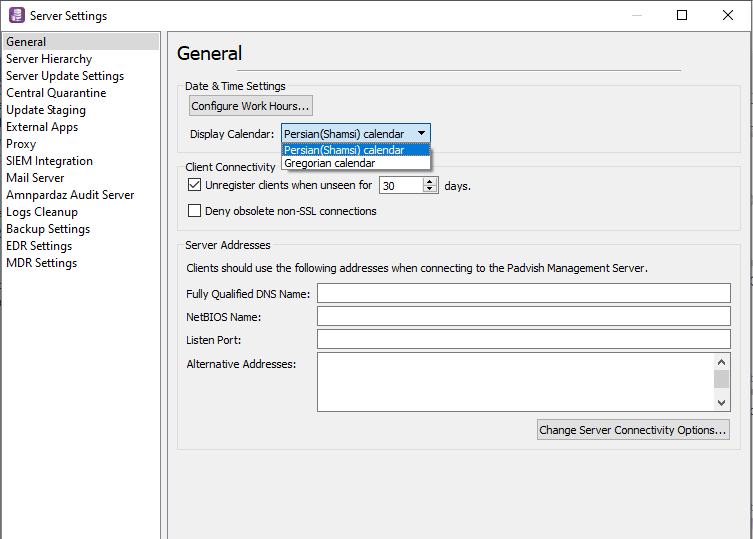The width and height of the screenshot is (753, 539).
Task: Close the Server Settings window
Action: [728, 15]
